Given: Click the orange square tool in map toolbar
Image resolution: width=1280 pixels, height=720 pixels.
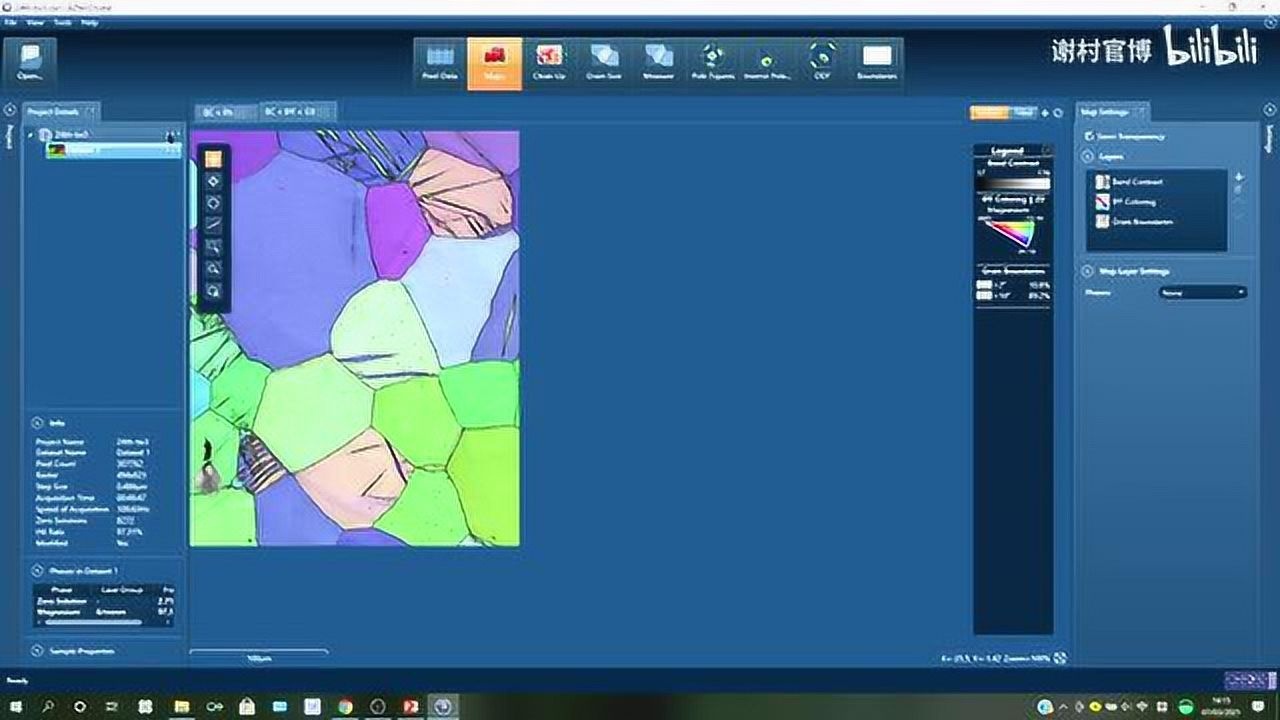Looking at the screenshot, I should click(213, 159).
